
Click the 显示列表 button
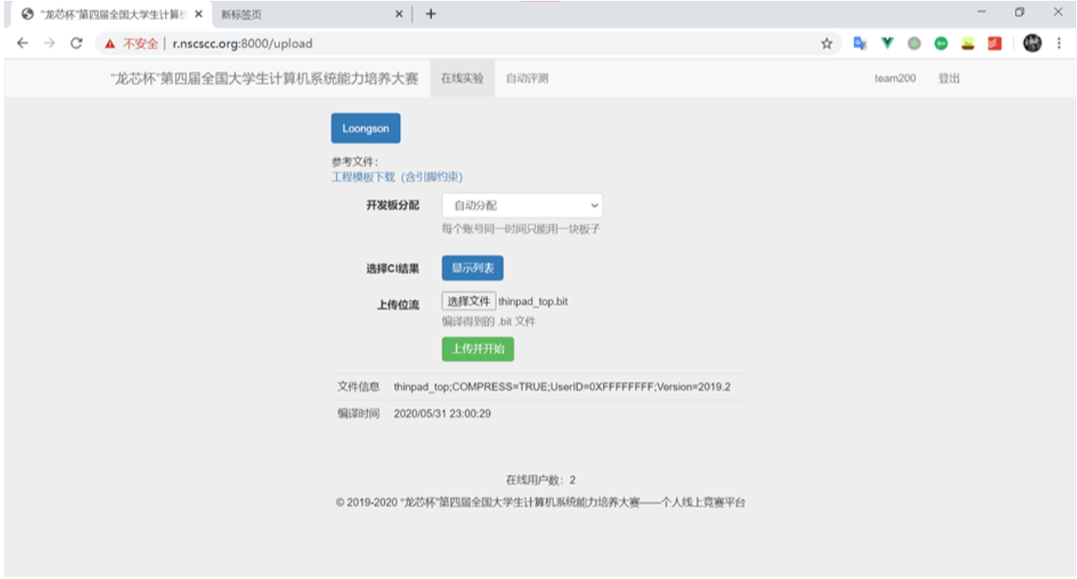(x=472, y=268)
